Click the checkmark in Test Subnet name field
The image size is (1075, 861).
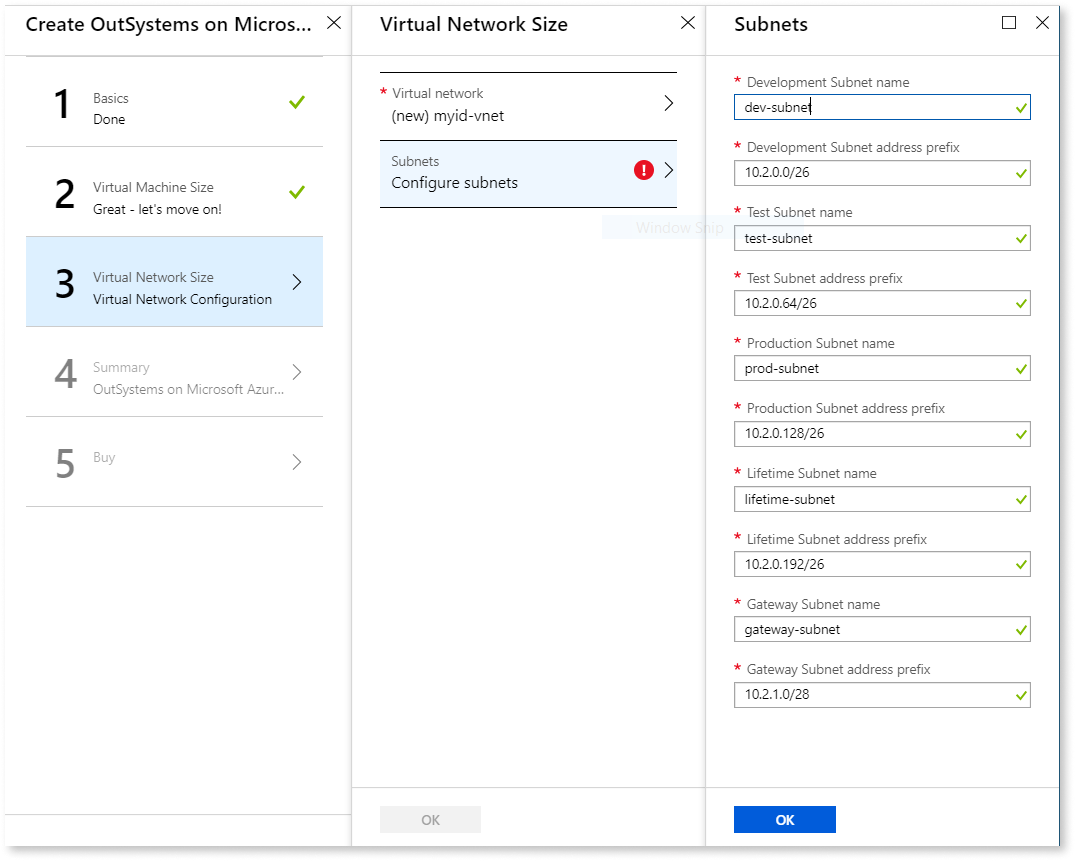tap(1019, 238)
